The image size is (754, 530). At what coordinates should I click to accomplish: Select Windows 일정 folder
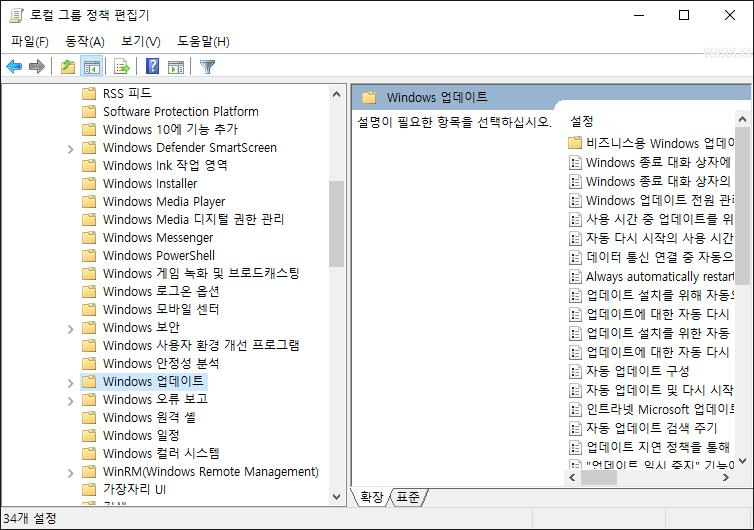coord(141,435)
